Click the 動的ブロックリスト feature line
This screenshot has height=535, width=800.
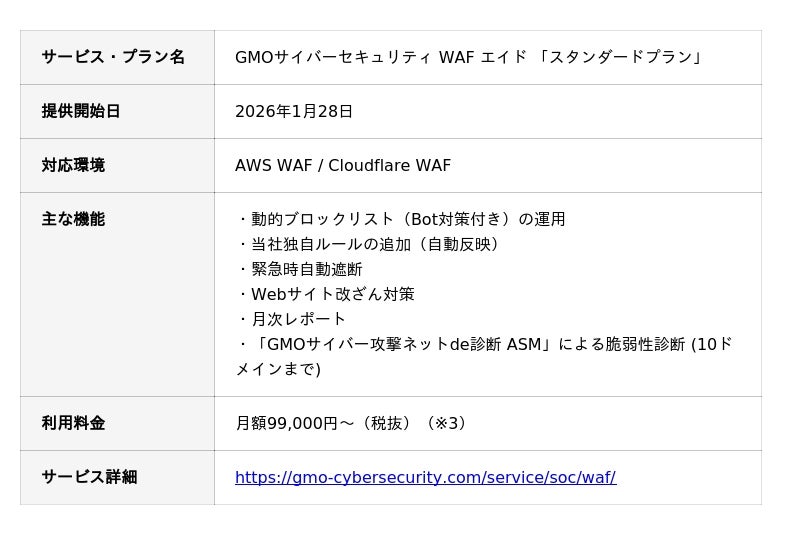coord(401,219)
